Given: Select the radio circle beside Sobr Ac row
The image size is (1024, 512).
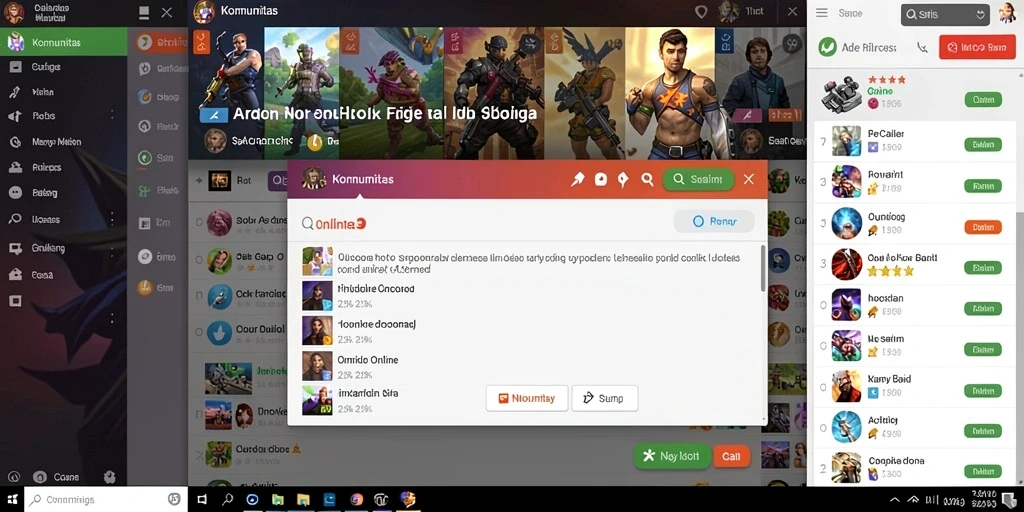Looking at the screenshot, I should (x=199, y=222).
